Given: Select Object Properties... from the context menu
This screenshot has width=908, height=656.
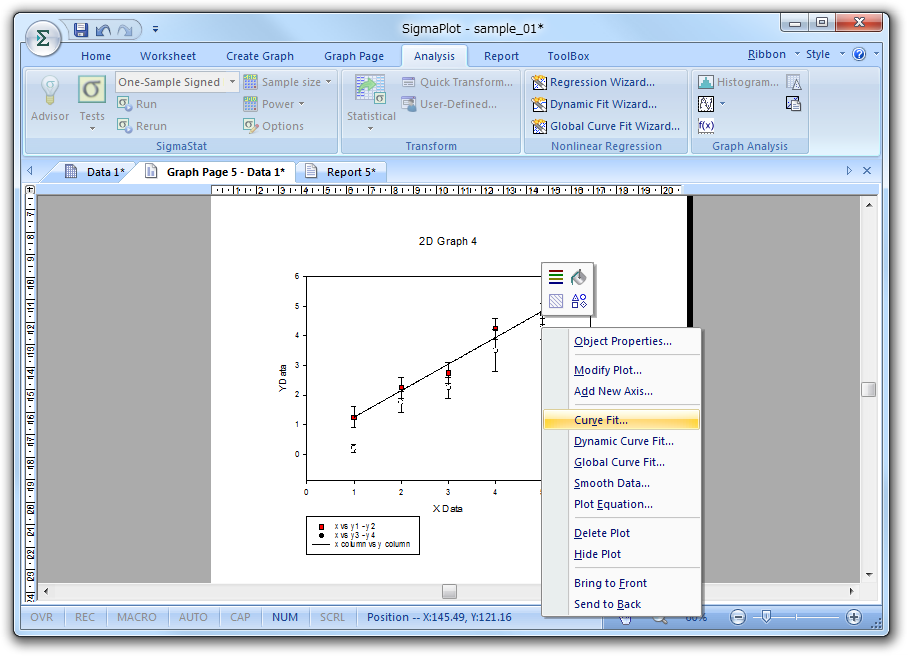Looking at the screenshot, I should pyautogui.click(x=621, y=341).
